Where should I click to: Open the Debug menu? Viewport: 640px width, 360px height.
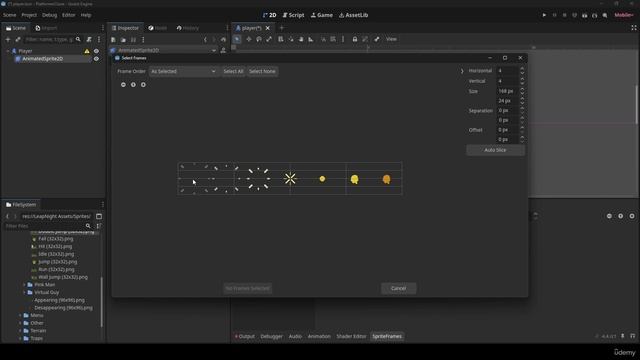click(49, 15)
